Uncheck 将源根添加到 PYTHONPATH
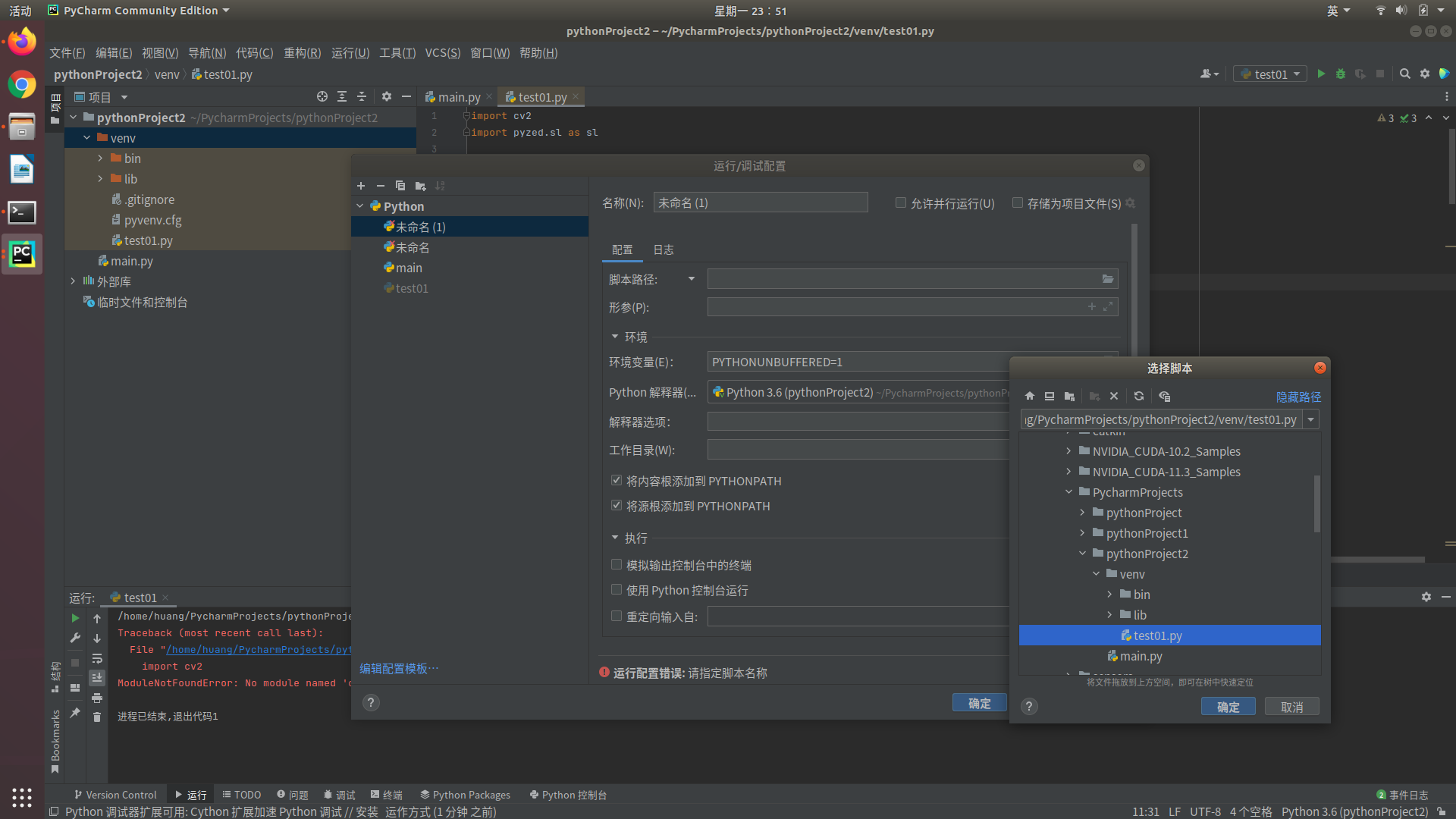Image resolution: width=1456 pixels, height=819 pixels. coord(617,505)
